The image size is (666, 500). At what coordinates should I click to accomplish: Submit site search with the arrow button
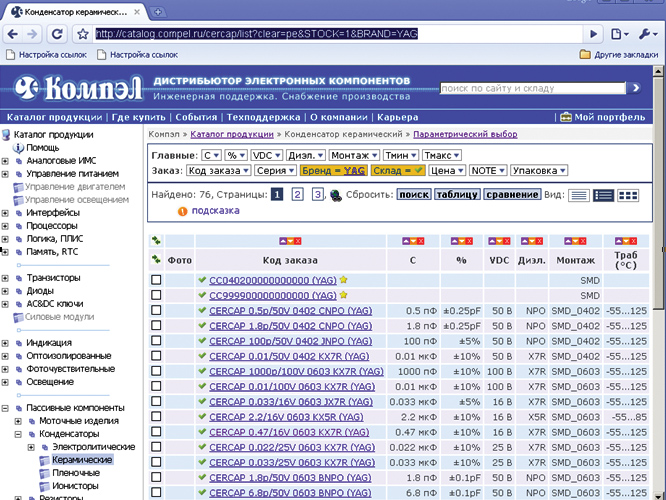point(635,88)
